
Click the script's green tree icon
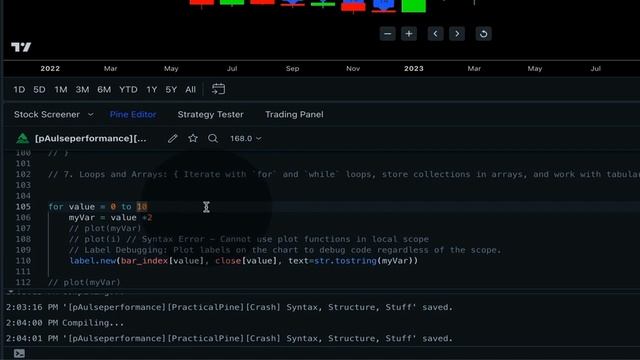22,138
